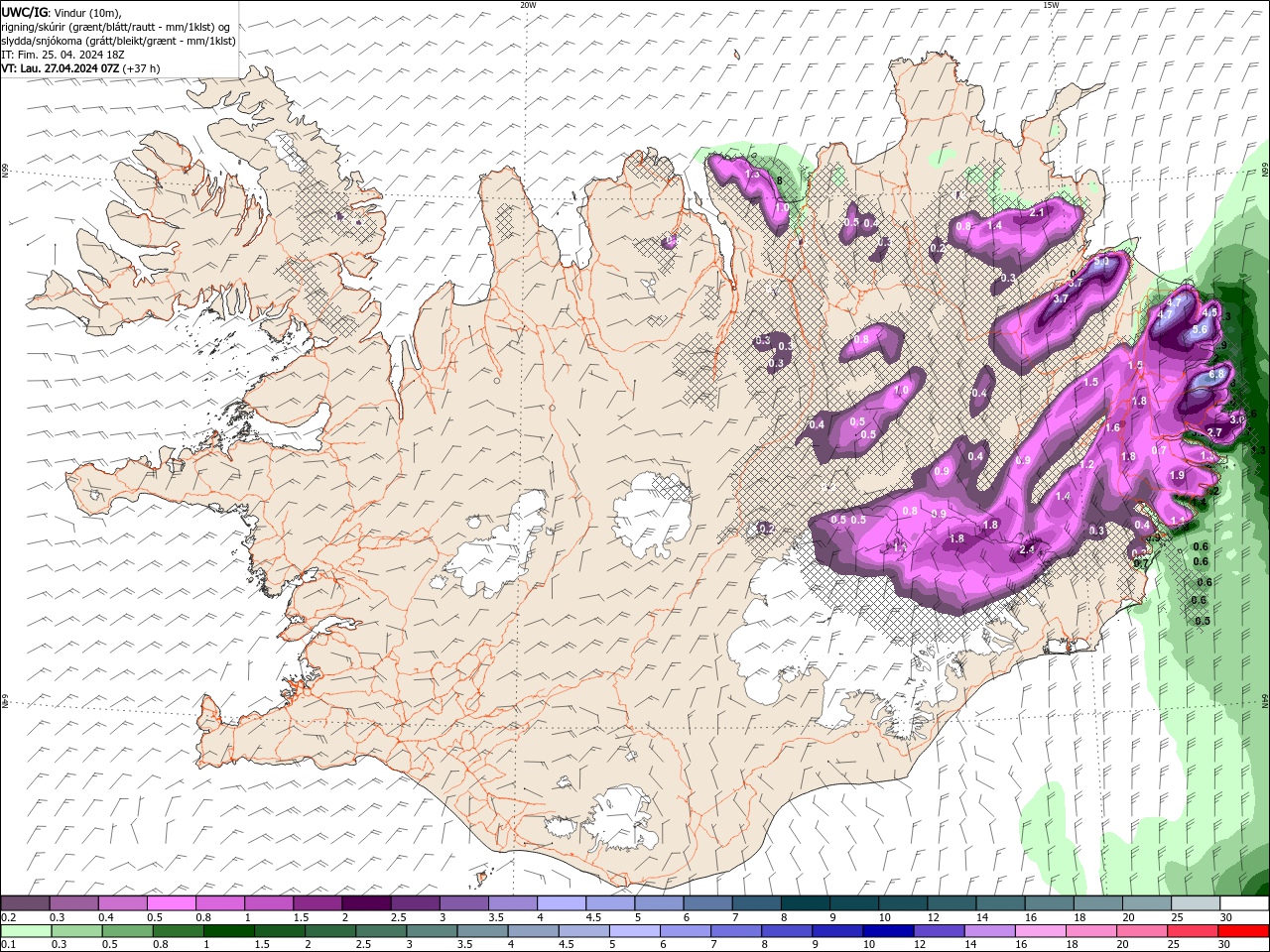Click the bright pink 0.5 mm snow legend swatch

coord(172,903)
